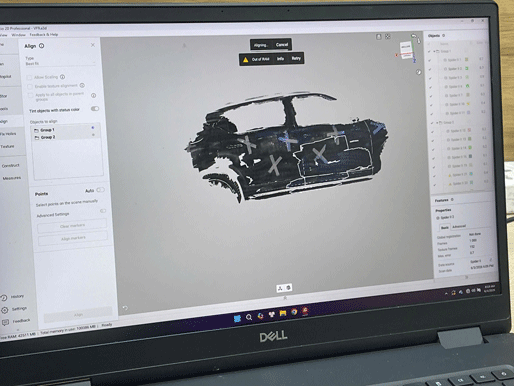
Task: Collapse Group 2 tree arrow in Objects panel
Action: pos(437,123)
